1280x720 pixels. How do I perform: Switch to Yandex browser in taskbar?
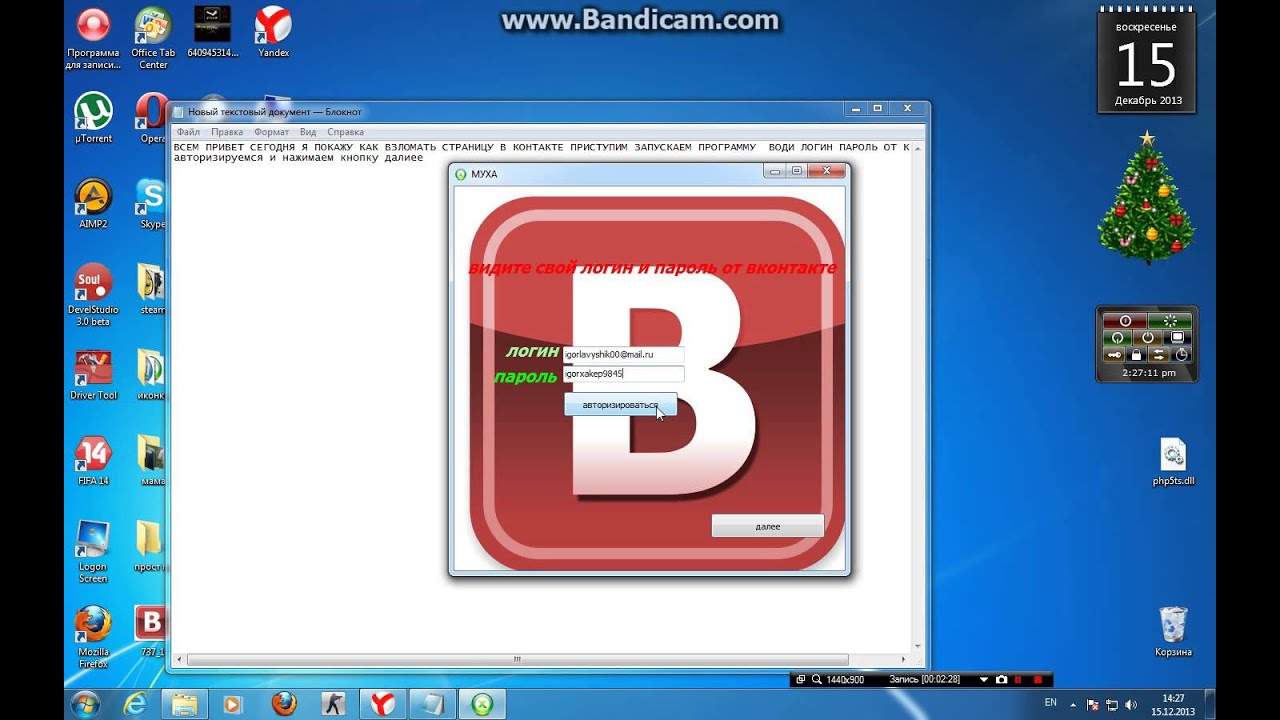coord(383,704)
